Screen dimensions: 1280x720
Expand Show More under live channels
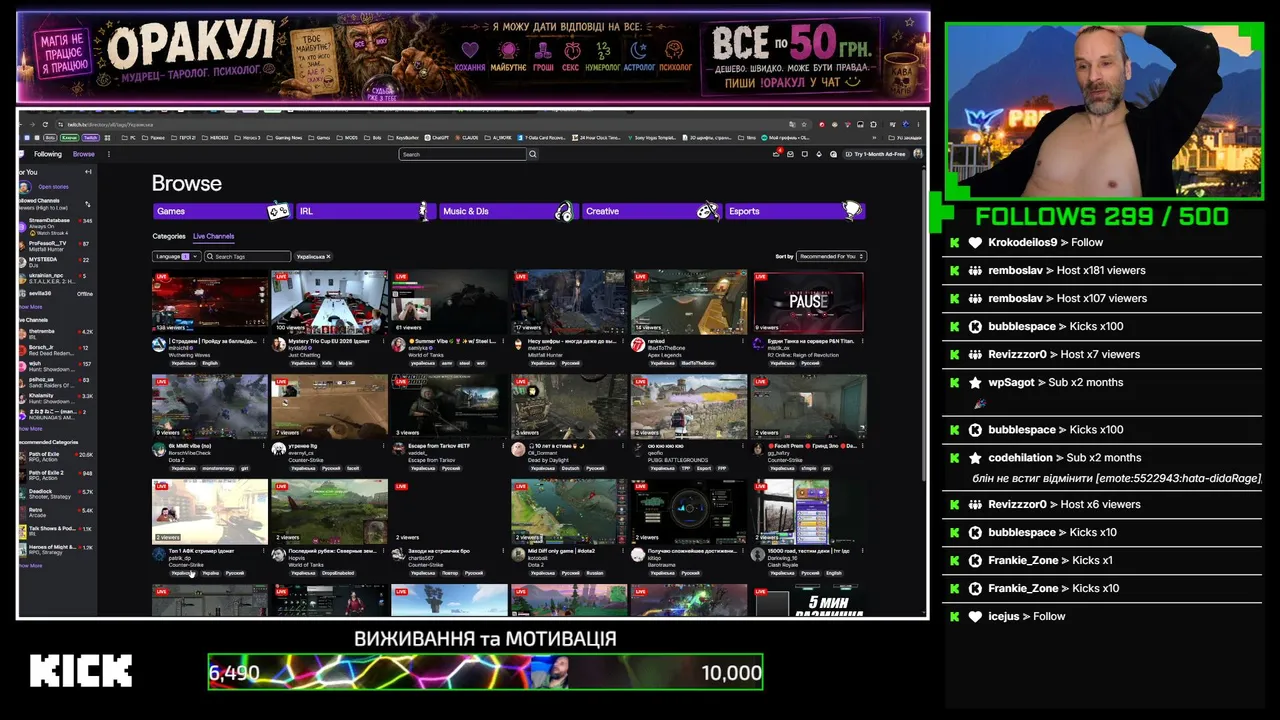tap(30, 429)
